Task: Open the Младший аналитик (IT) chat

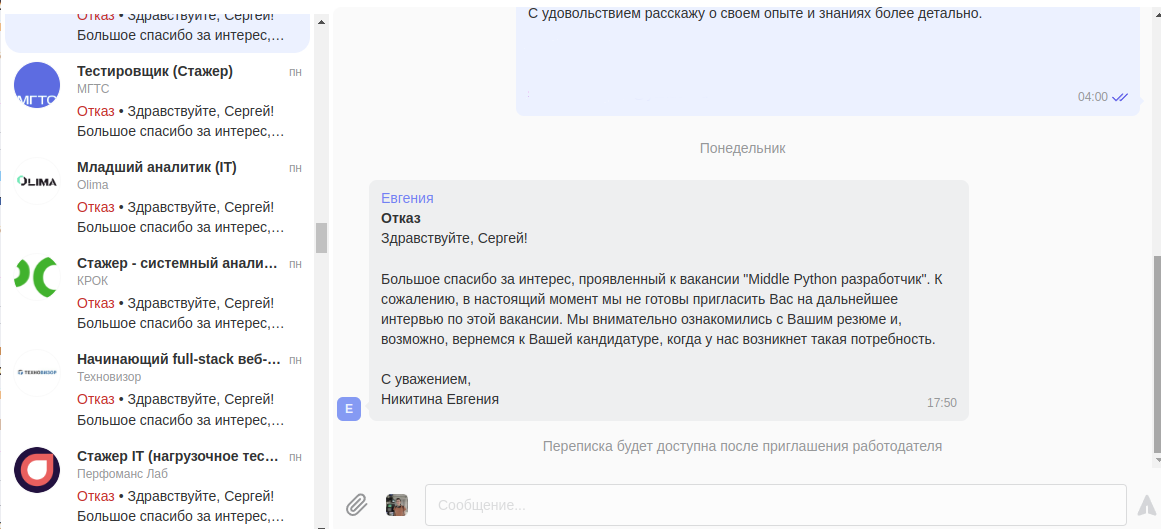Action: click(157, 197)
